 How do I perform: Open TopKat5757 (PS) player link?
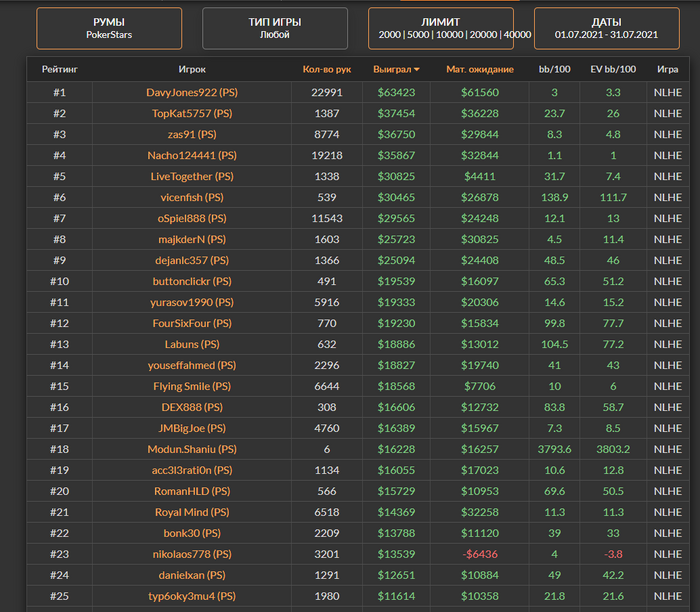click(191, 113)
